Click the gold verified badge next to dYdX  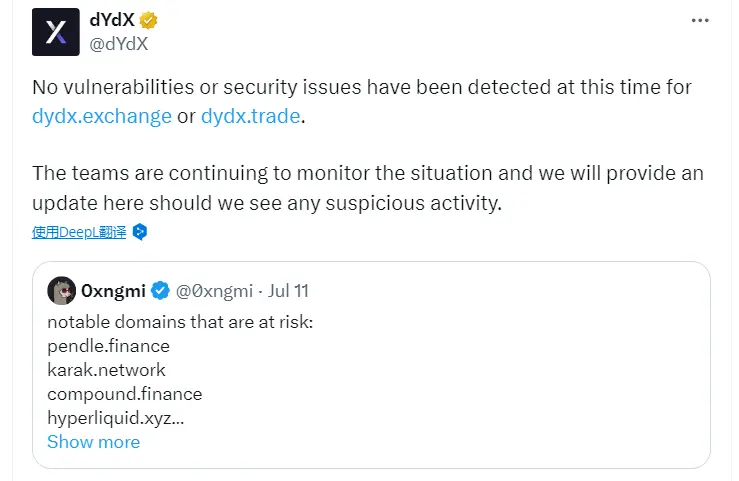[x=149, y=20]
